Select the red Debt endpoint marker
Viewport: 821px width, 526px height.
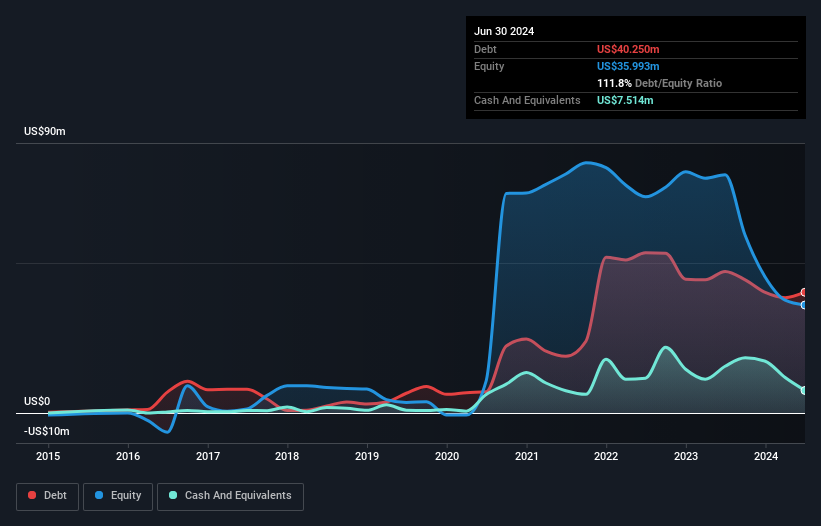[804, 293]
